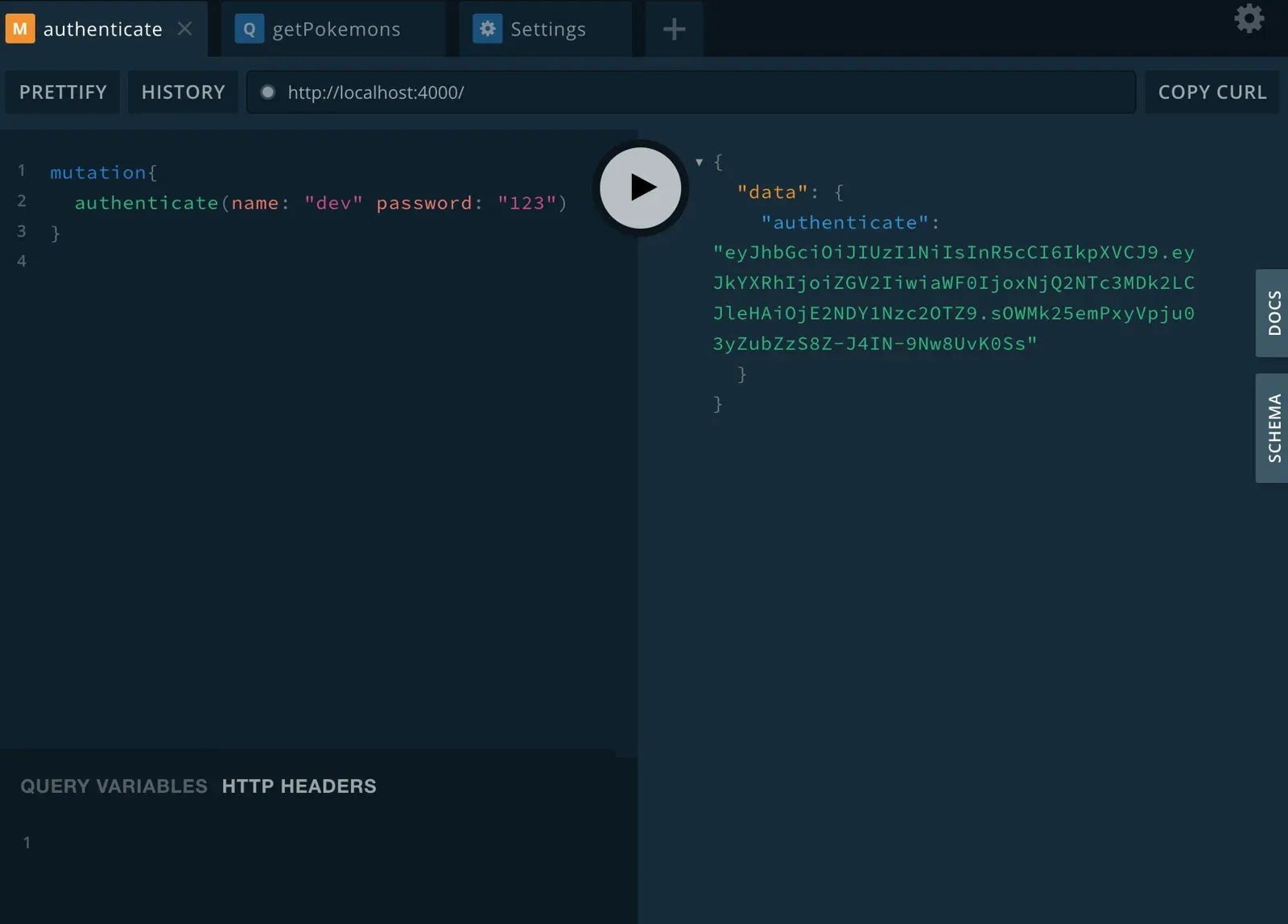Select the QUERY VARIABLES section
Image resolution: width=1288 pixels, height=924 pixels.
pyautogui.click(x=114, y=786)
